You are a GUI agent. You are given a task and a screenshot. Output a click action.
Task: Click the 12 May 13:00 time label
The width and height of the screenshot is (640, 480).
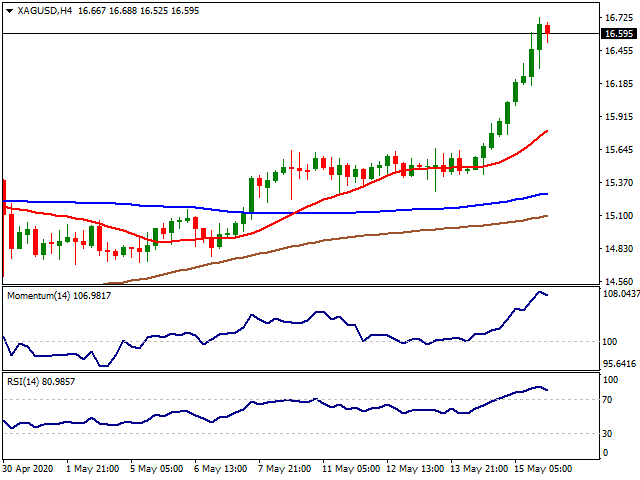click(x=415, y=469)
